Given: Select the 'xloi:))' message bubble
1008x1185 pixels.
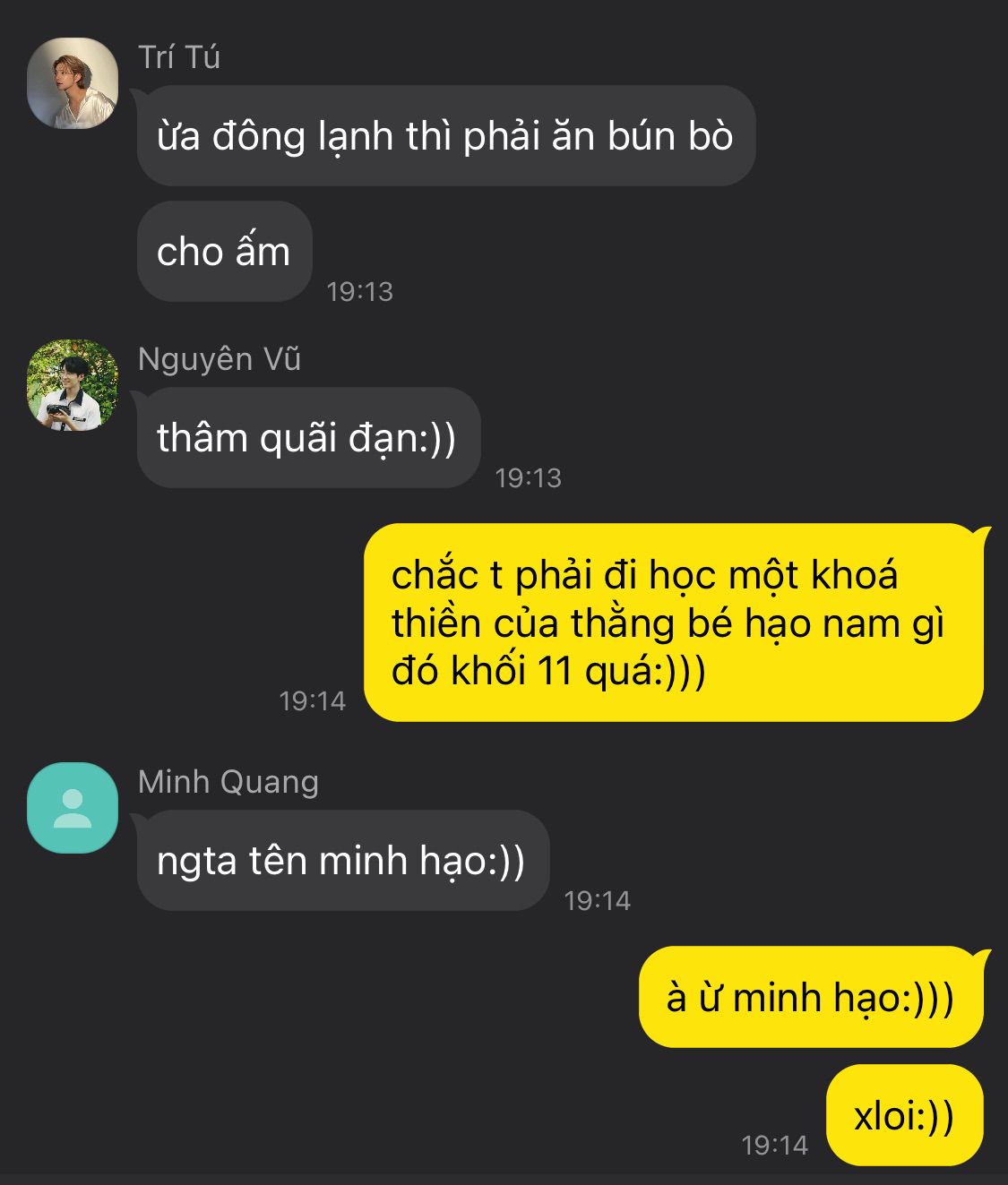Looking at the screenshot, I should [904, 1115].
